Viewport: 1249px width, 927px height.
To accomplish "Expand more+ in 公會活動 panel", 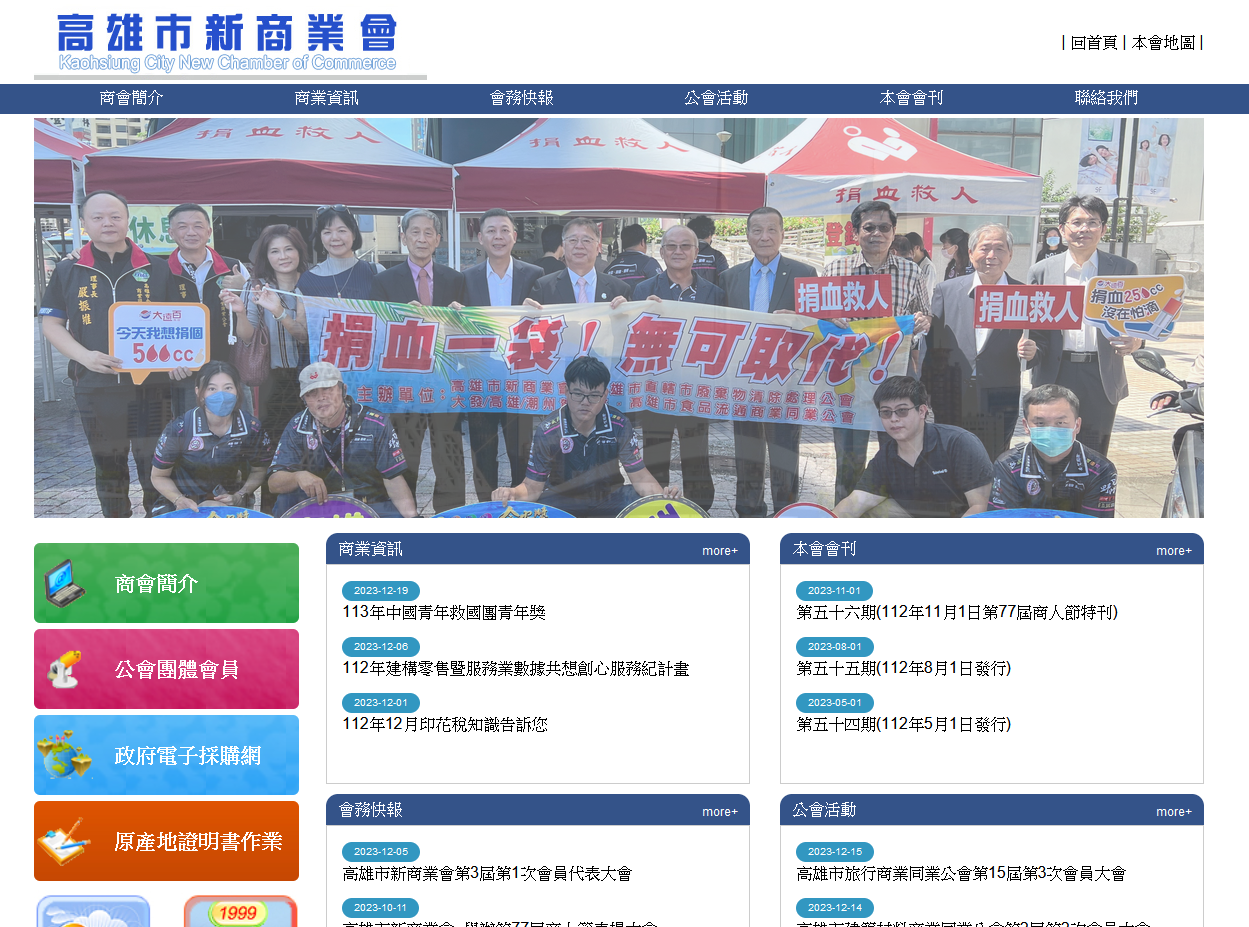I will pos(1173,811).
